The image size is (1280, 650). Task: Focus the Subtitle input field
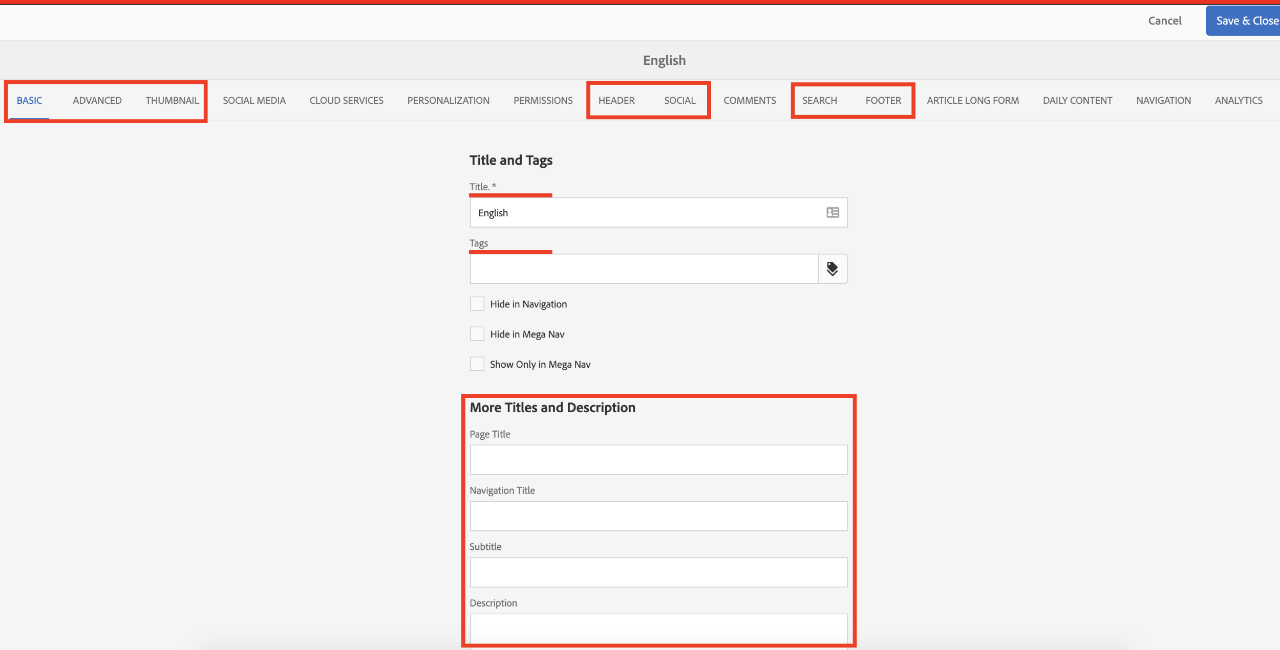coord(658,572)
